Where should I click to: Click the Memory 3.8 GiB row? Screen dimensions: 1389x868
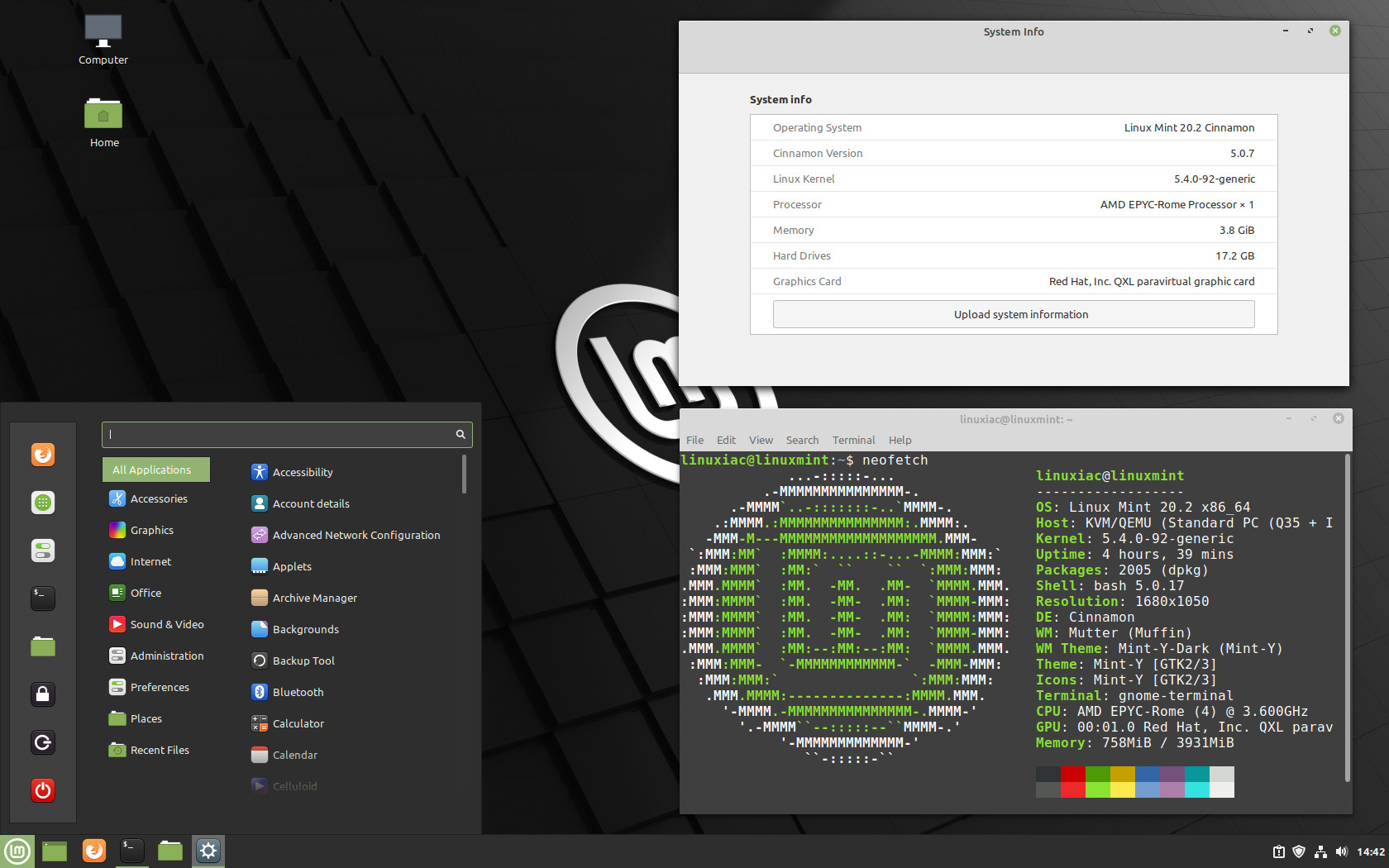click(1014, 230)
